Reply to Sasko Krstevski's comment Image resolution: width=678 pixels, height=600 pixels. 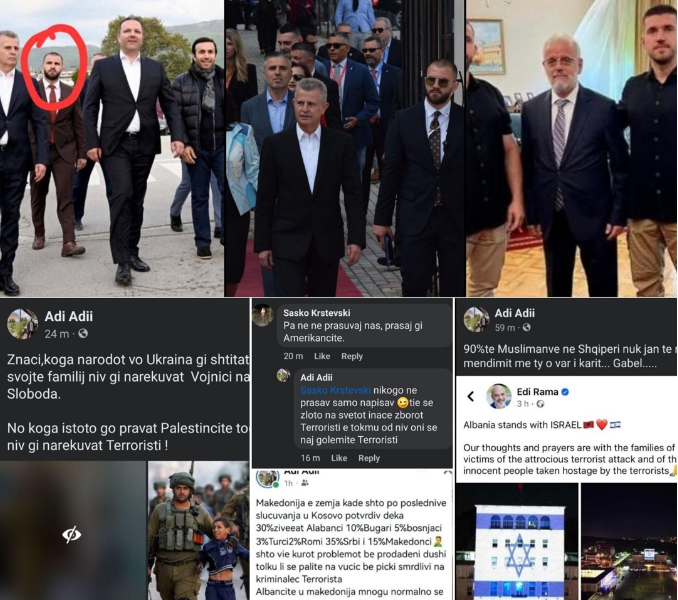pyautogui.click(x=352, y=356)
